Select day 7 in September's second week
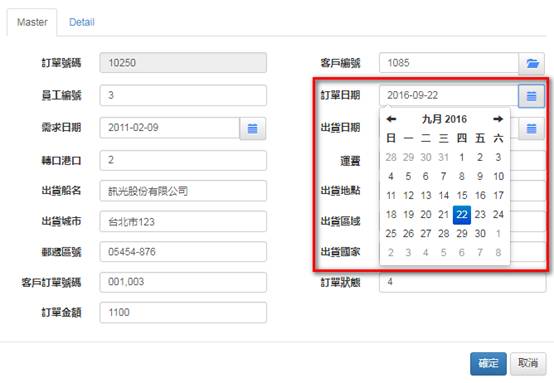Screen dimensions: 554x383 [444, 176]
